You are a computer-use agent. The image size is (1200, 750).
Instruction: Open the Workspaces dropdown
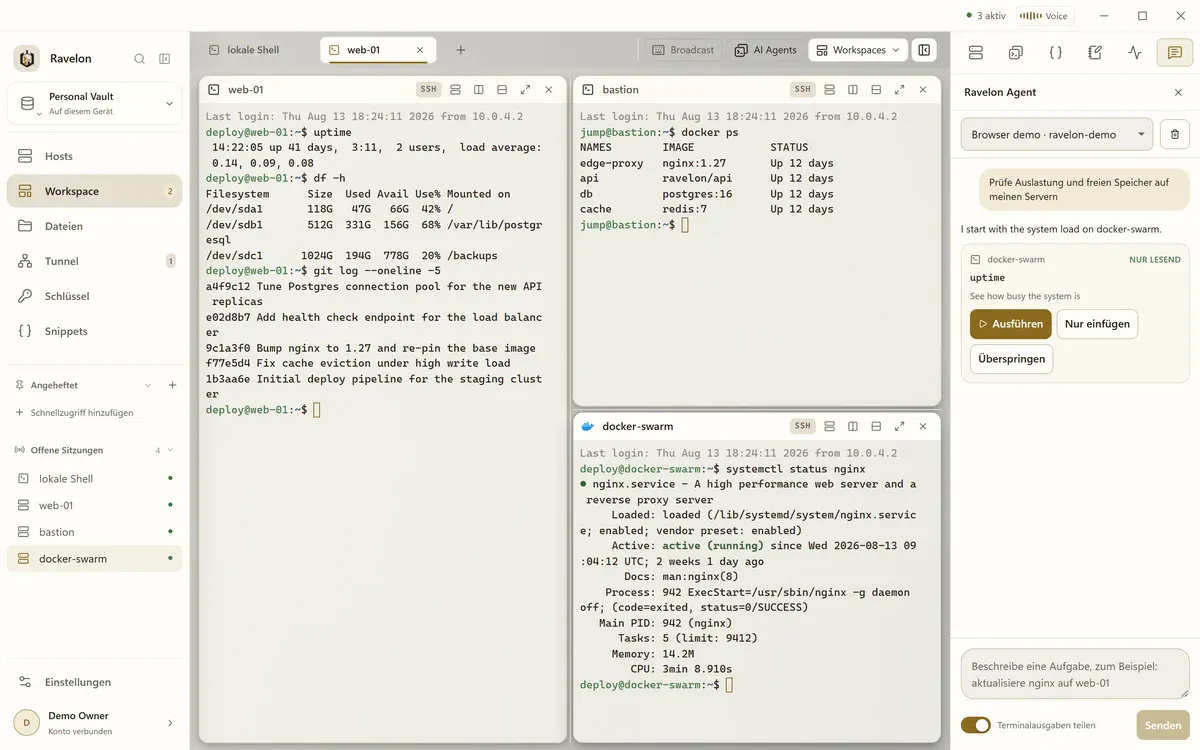coord(858,50)
